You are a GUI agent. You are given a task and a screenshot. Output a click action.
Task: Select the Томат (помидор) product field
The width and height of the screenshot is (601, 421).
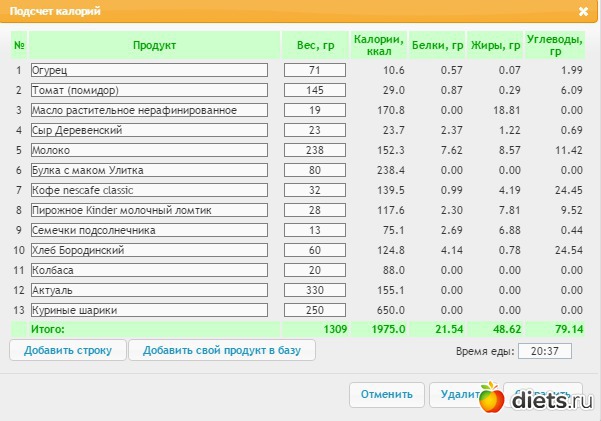tap(149, 90)
